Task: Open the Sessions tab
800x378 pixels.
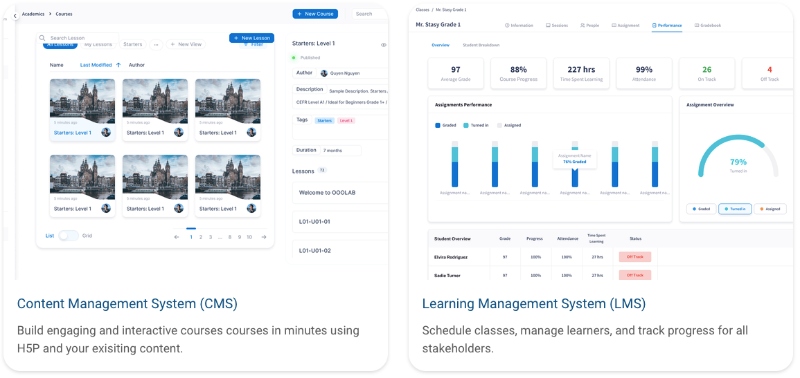Action: tap(557, 25)
